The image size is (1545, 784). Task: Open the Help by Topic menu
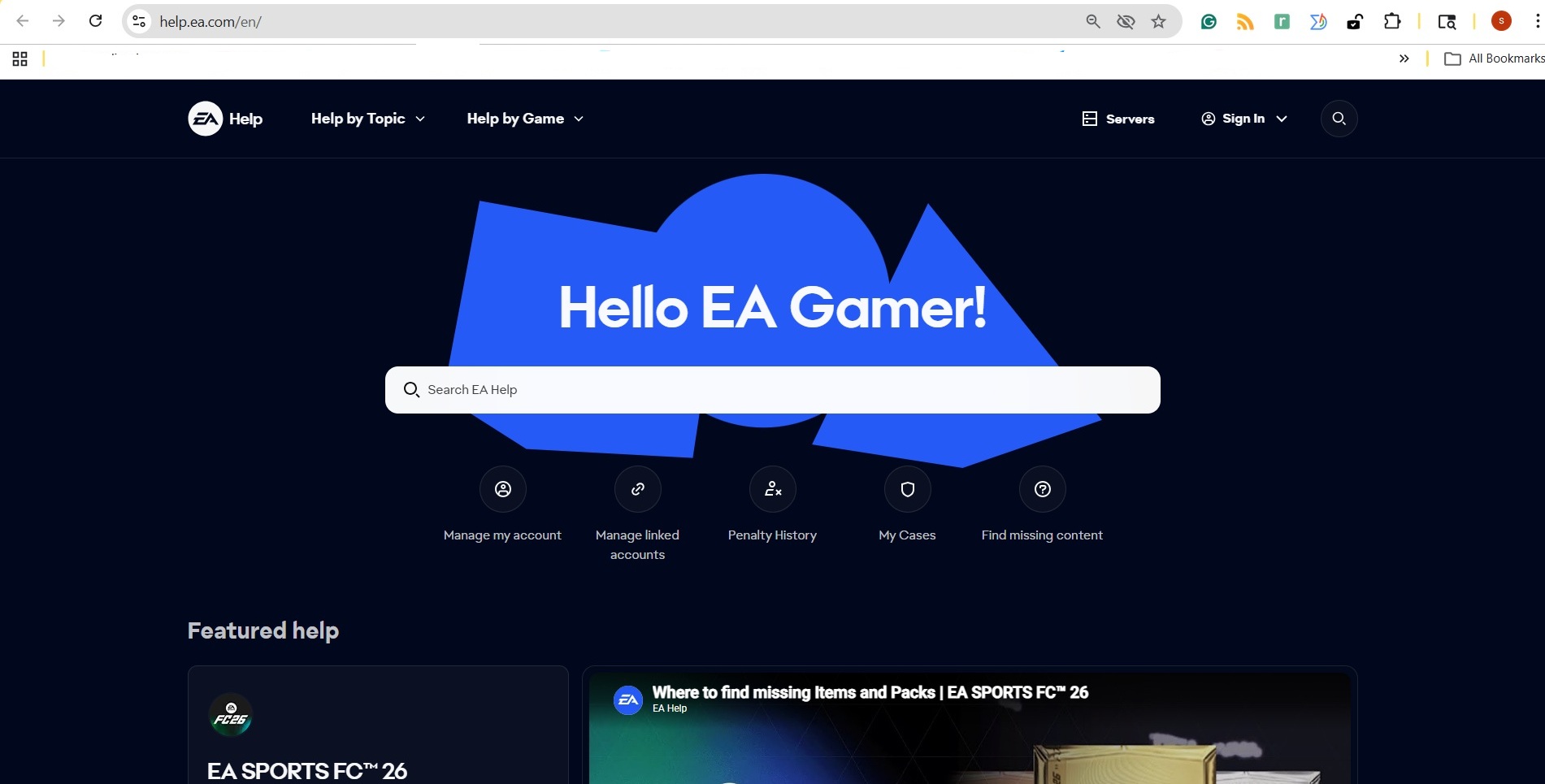pos(368,119)
